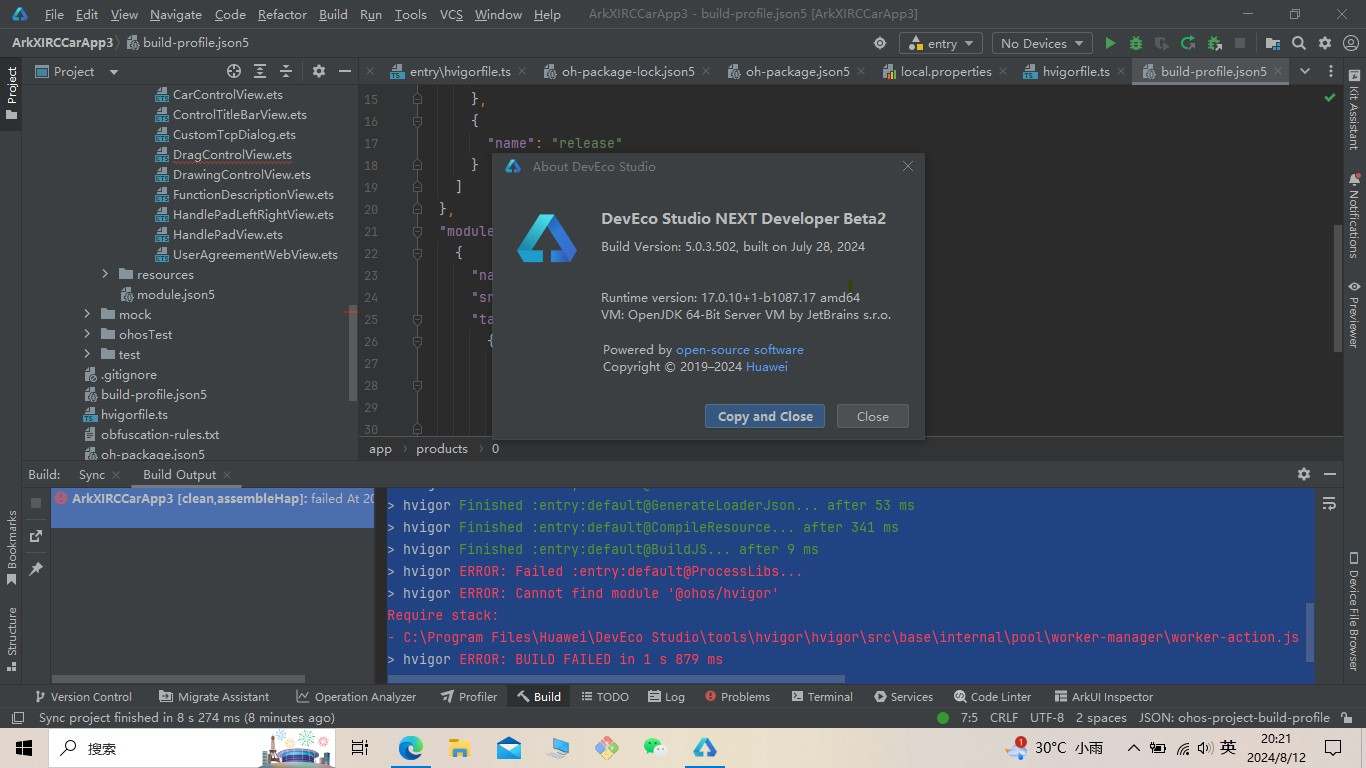
Task: Open Microsoft Edge from taskbar
Action: coord(411,748)
